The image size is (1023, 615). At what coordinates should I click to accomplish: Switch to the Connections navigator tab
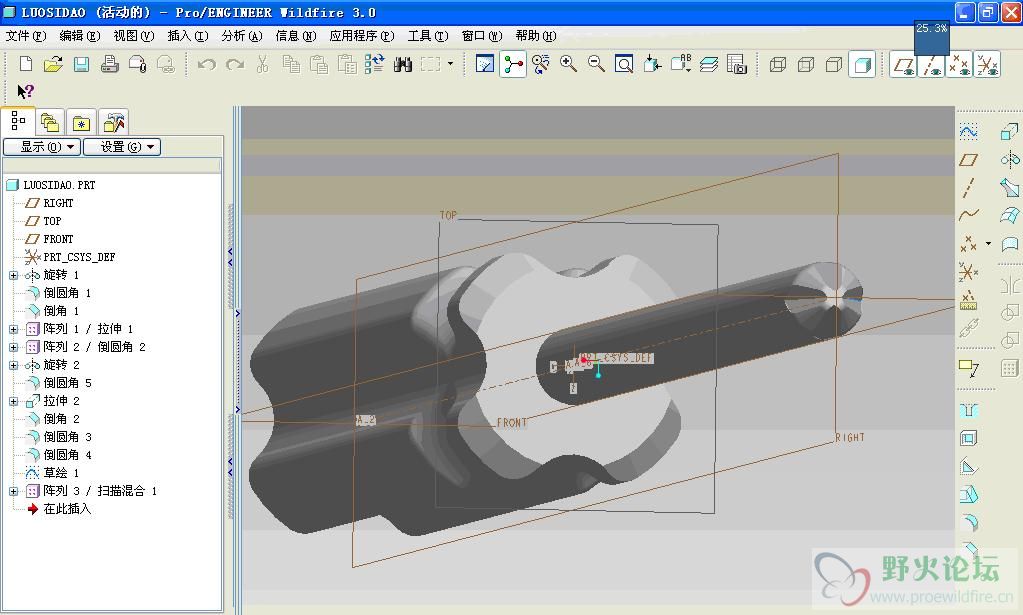[x=114, y=122]
